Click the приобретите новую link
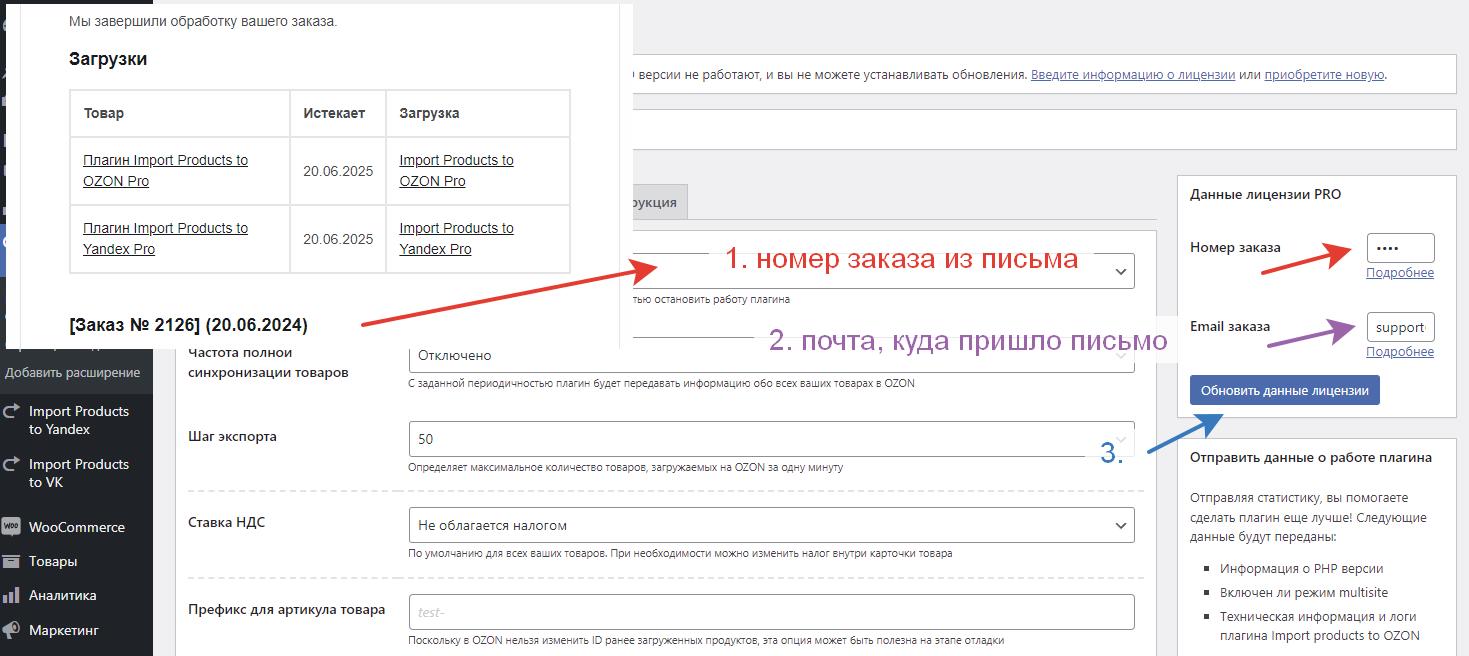 pos(1323,74)
